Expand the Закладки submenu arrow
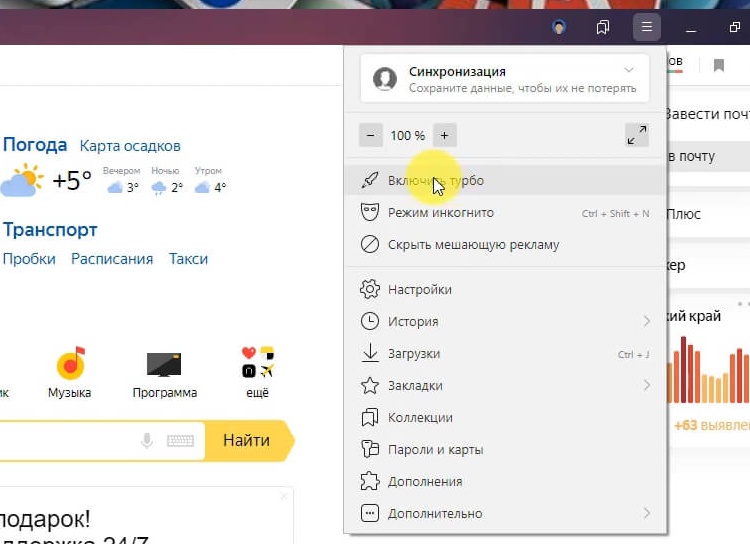Viewport: 750px width, 544px height. tap(647, 385)
